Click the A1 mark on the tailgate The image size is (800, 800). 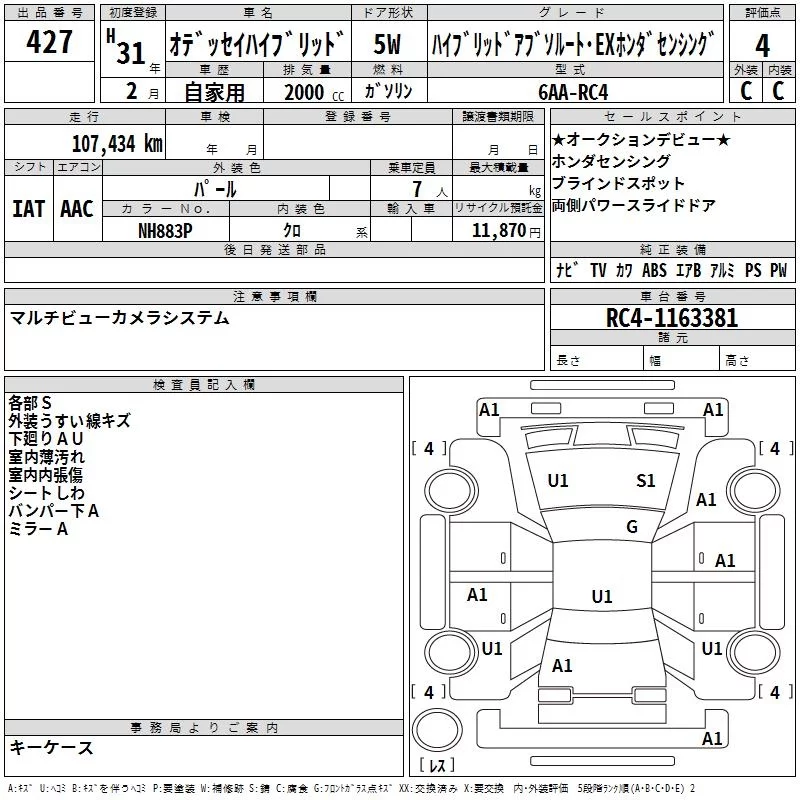tap(562, 666)
